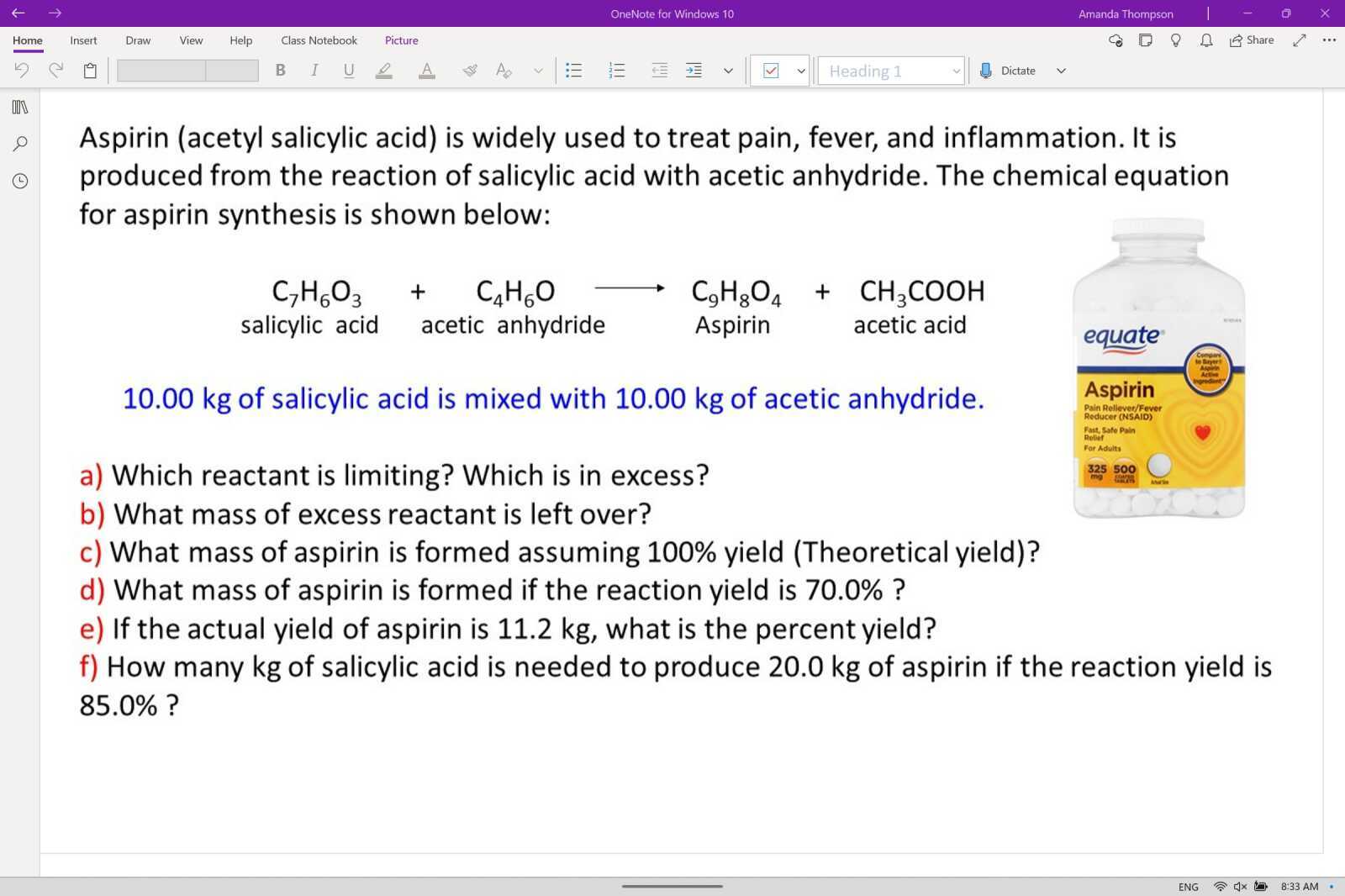Select ENG language in the taskbar
This screenshot has width=1345, height=896.
(x=1188, y=886)
